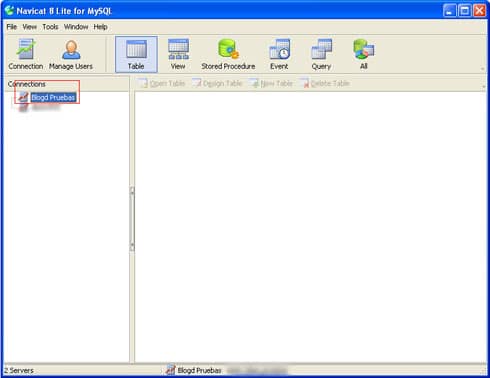
Task: Click the Navicat application icon in the title bar
Action: (x=10, y=11)
